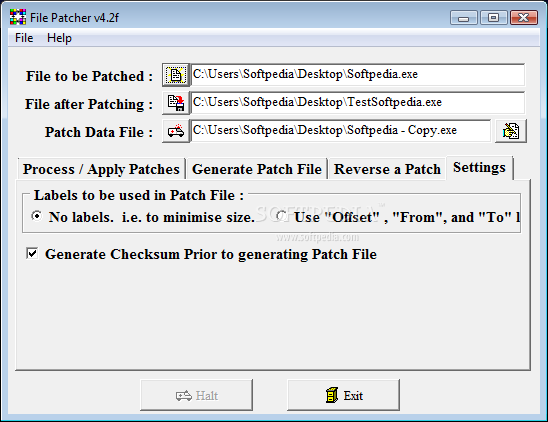Click the File Patcher title bar icon
Image resolution: width=548 pixels, height=422 pixels.
tap(18, 17)
